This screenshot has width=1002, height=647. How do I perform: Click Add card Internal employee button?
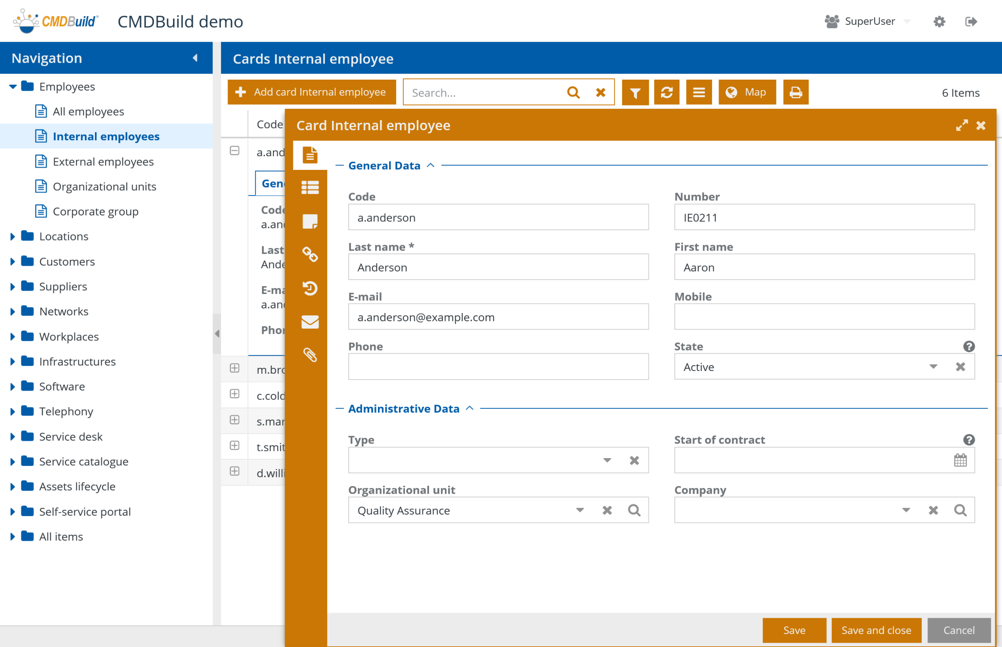point(312,93)
